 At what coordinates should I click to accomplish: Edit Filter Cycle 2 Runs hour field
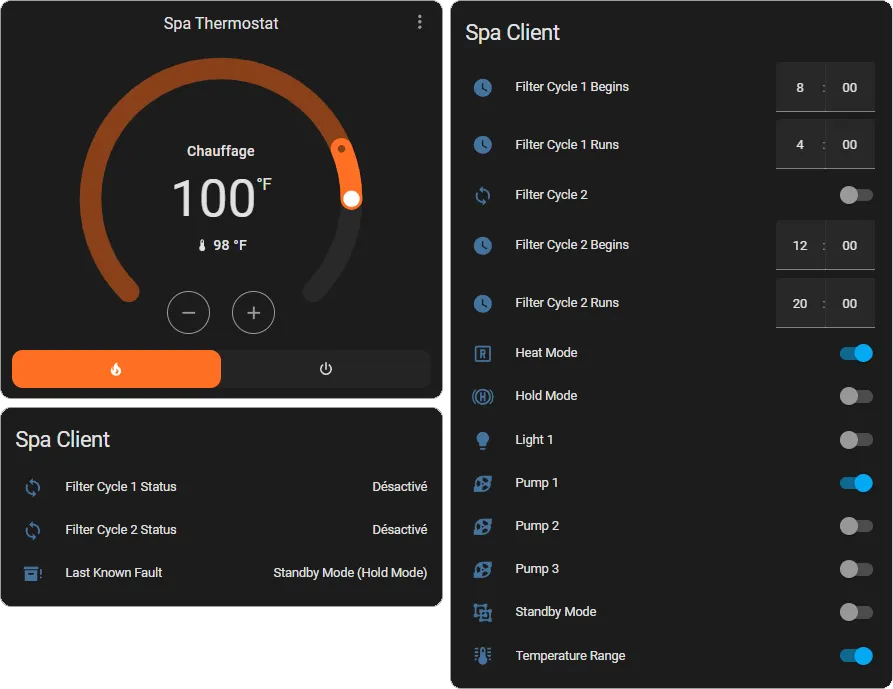point(800,303)
